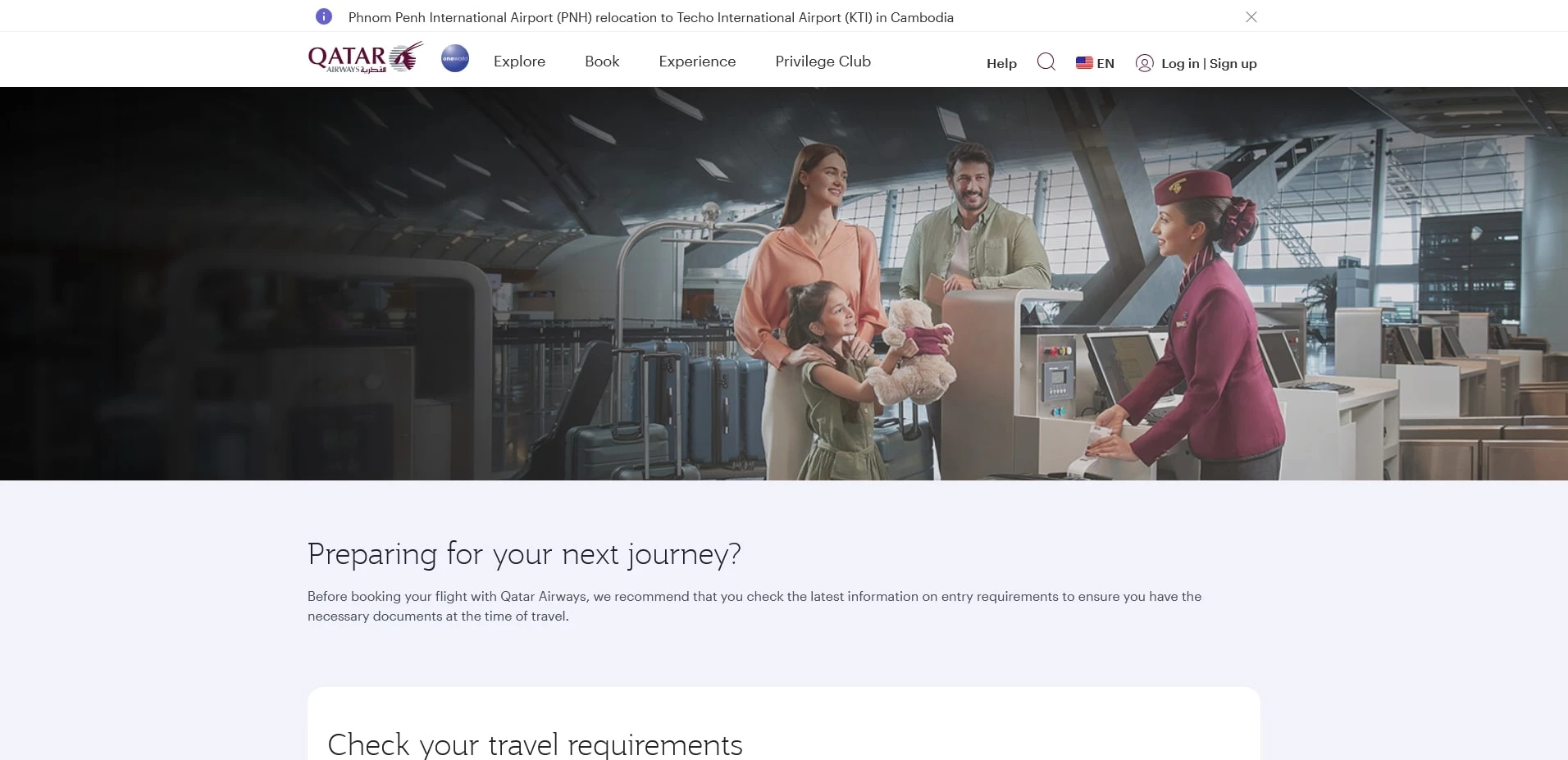The height and width of the screenshot is (760, 1568).
Task: Open the oneworld alliance page via its icon
Action: tap(454, 59)
